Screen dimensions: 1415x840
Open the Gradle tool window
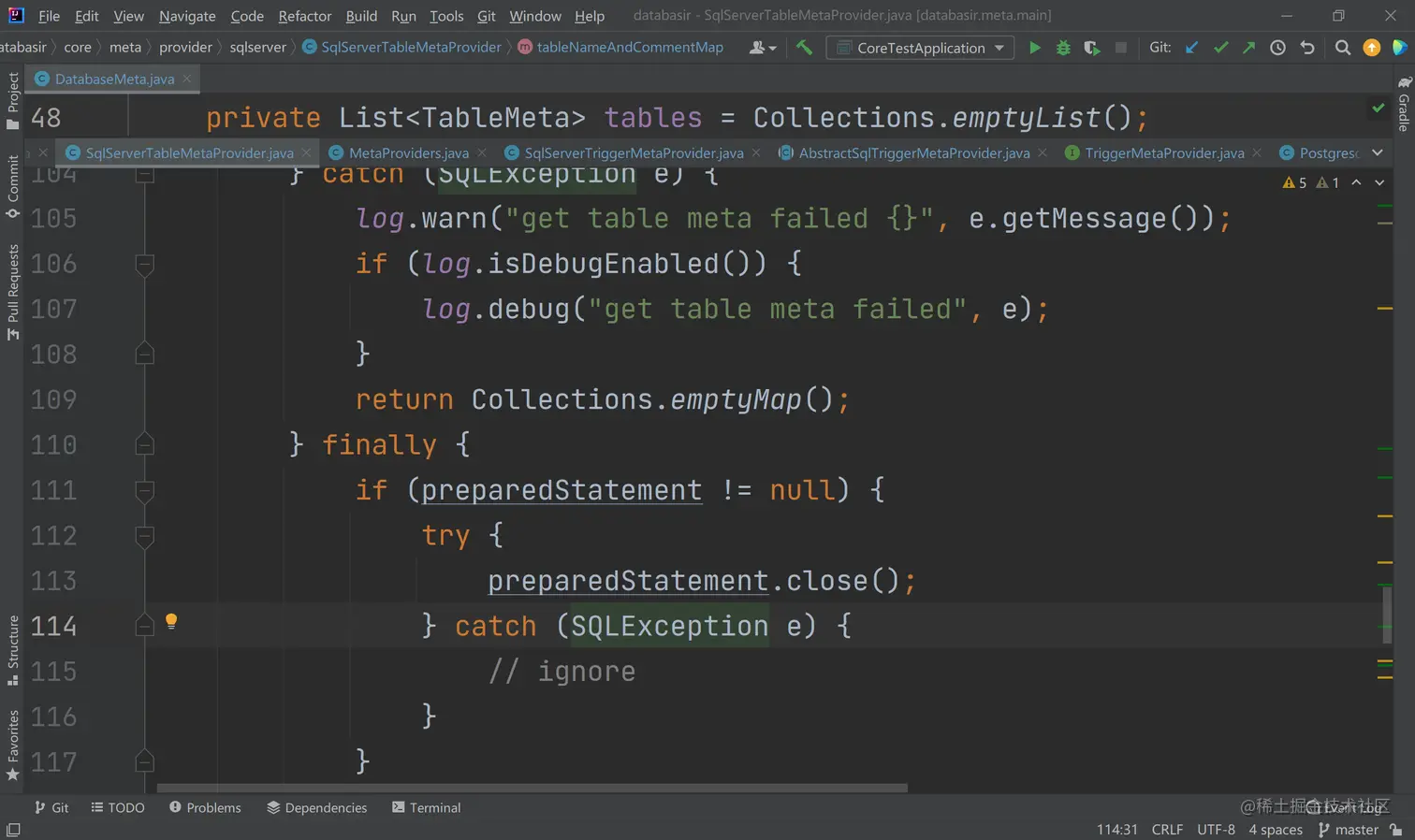click(1404, 104)
